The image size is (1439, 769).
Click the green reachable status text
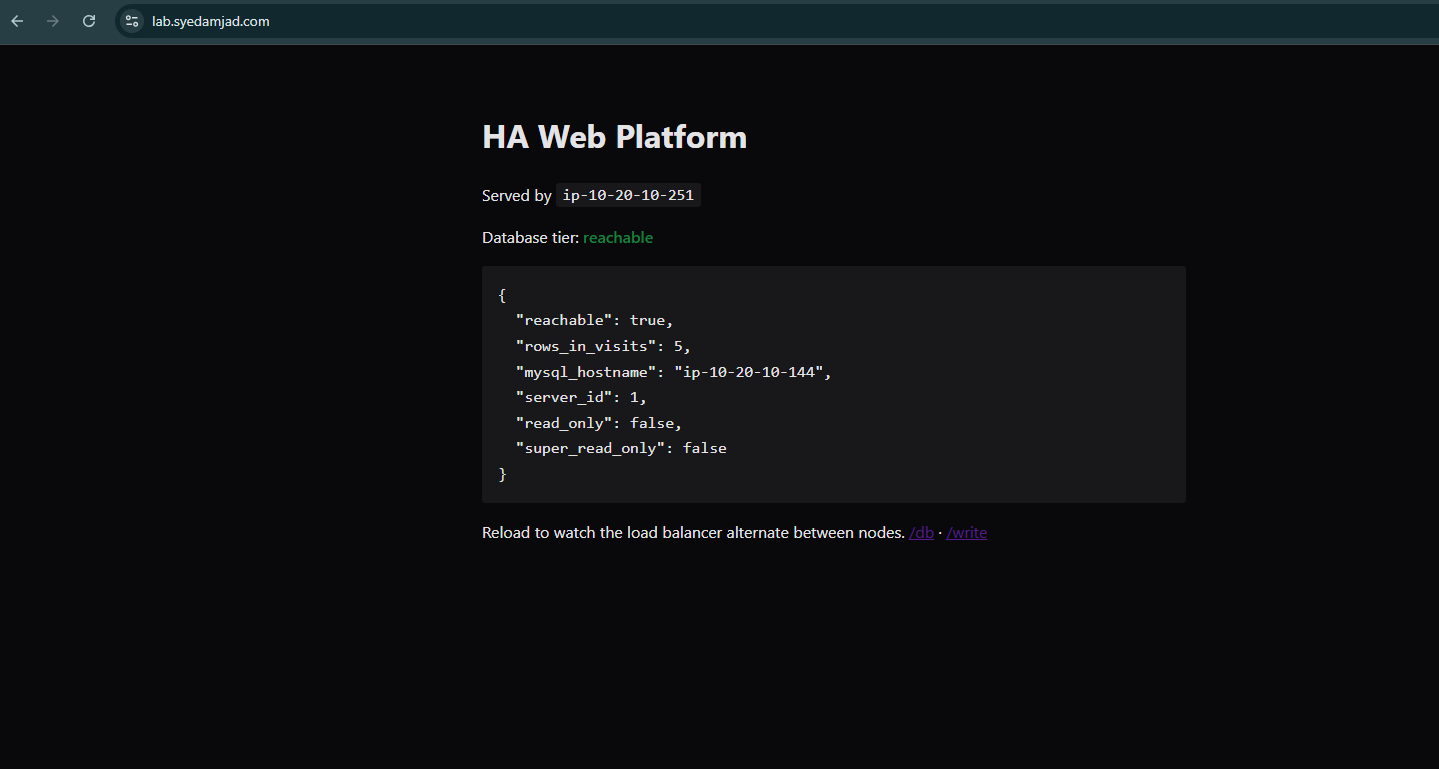coord(618,238)
